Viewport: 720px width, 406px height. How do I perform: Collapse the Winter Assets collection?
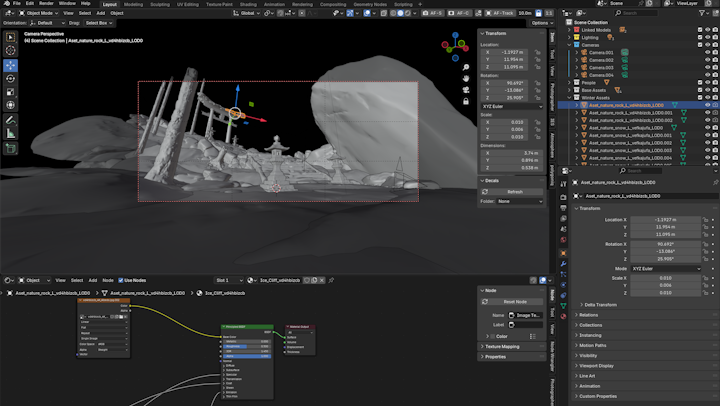pyautogui.click(x=570, y=98)
